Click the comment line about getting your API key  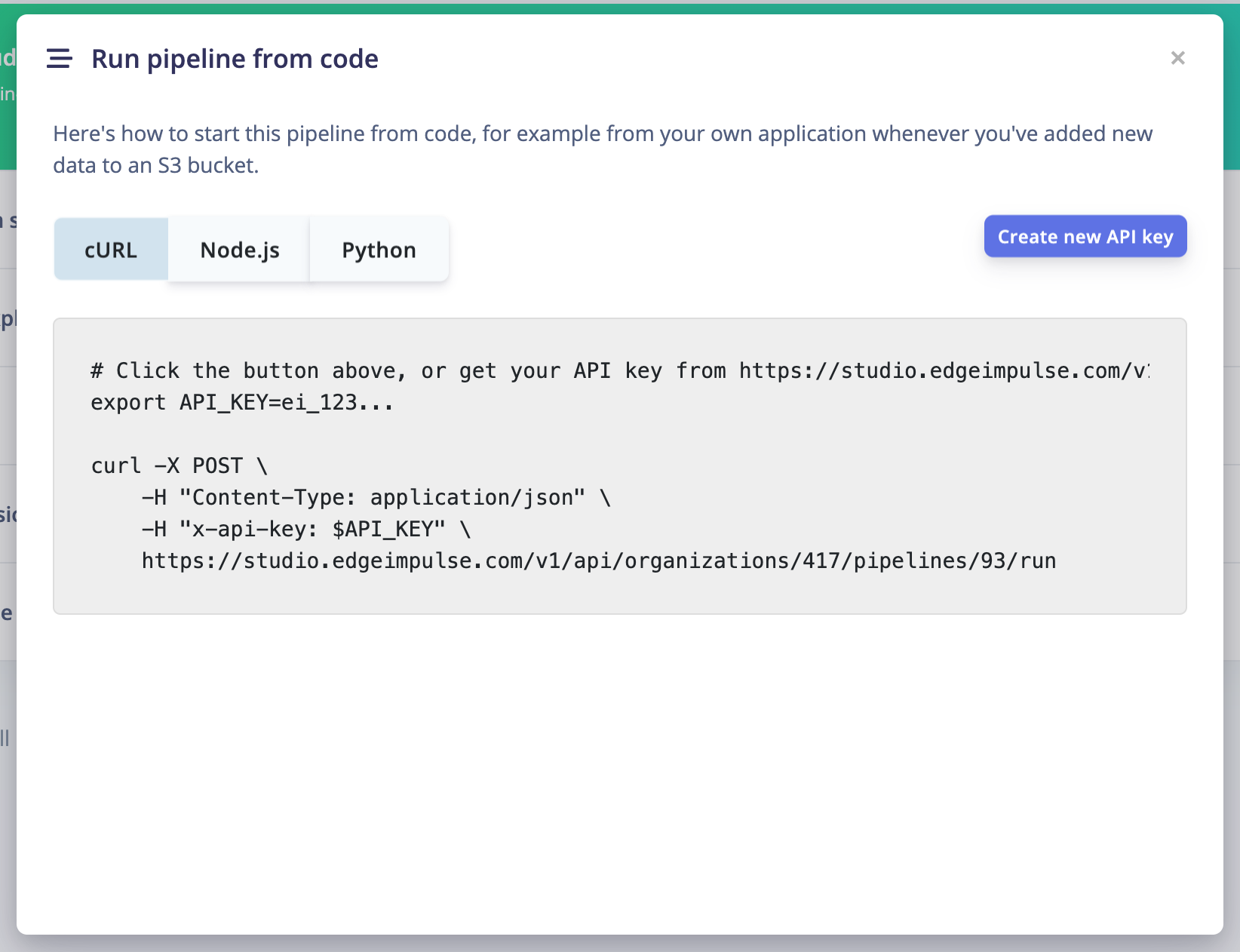(x=619, y=370)
